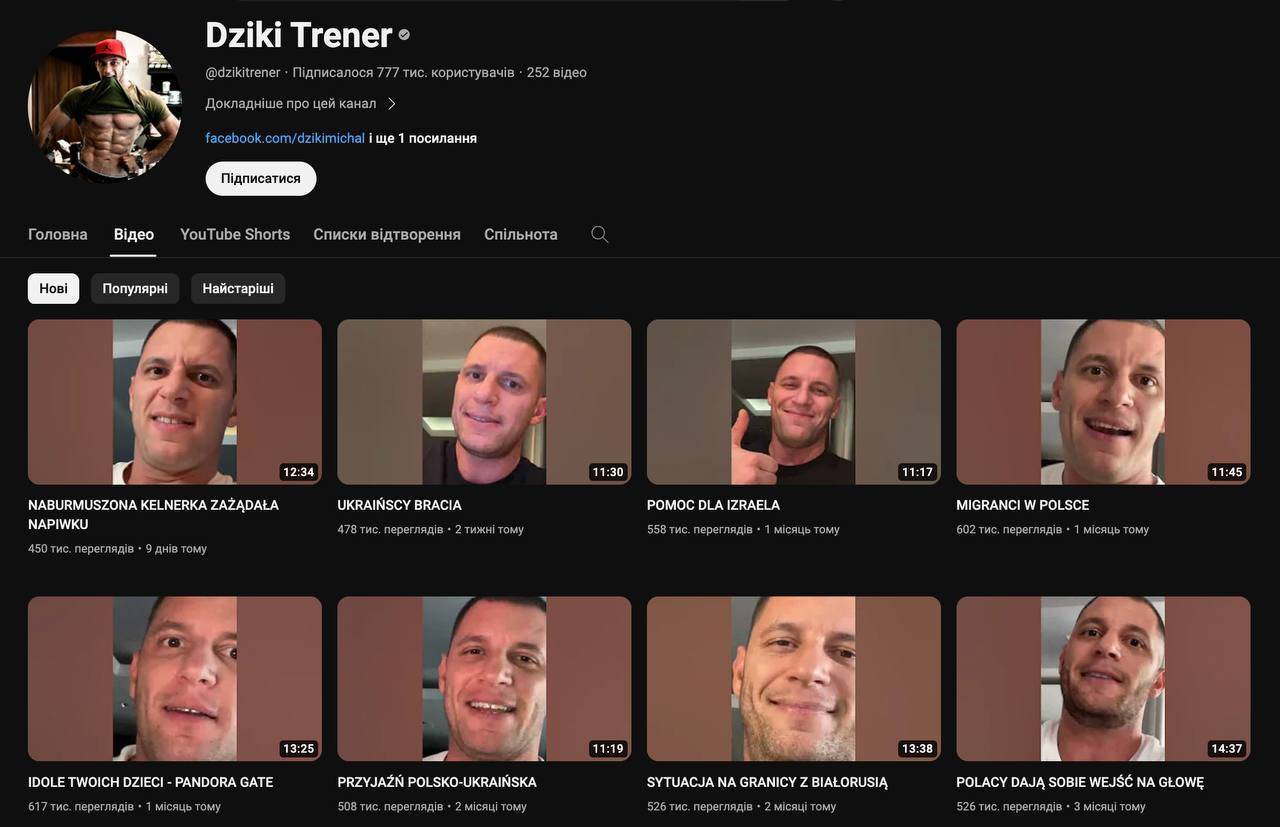Sort videos by Найстаріші chip
The height and width of the screenshot is (827, 1280).
(238, 289)
